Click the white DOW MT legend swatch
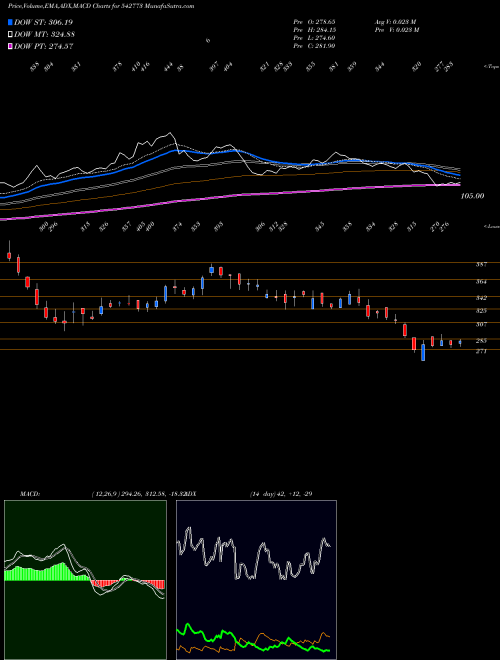 [x=10, y=35]
